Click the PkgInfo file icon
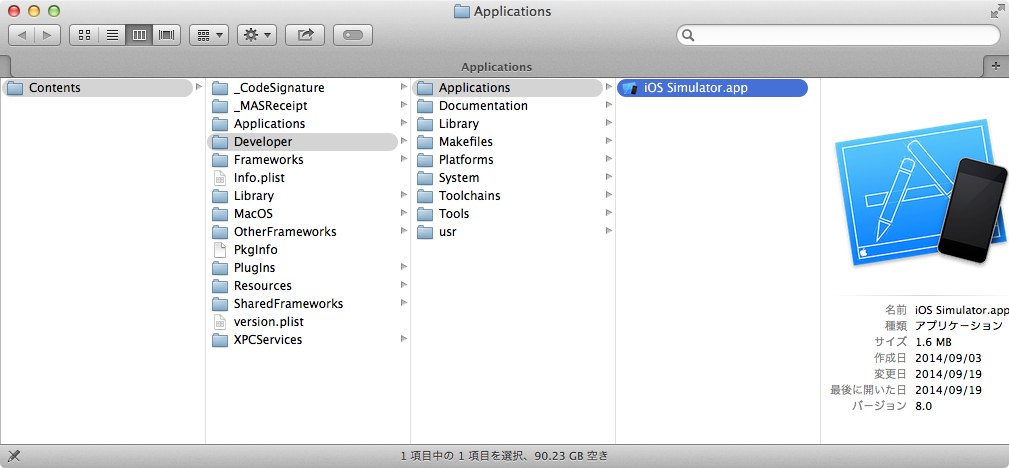The width and height of the screenshot is (1009, 468). coord(220,250)
